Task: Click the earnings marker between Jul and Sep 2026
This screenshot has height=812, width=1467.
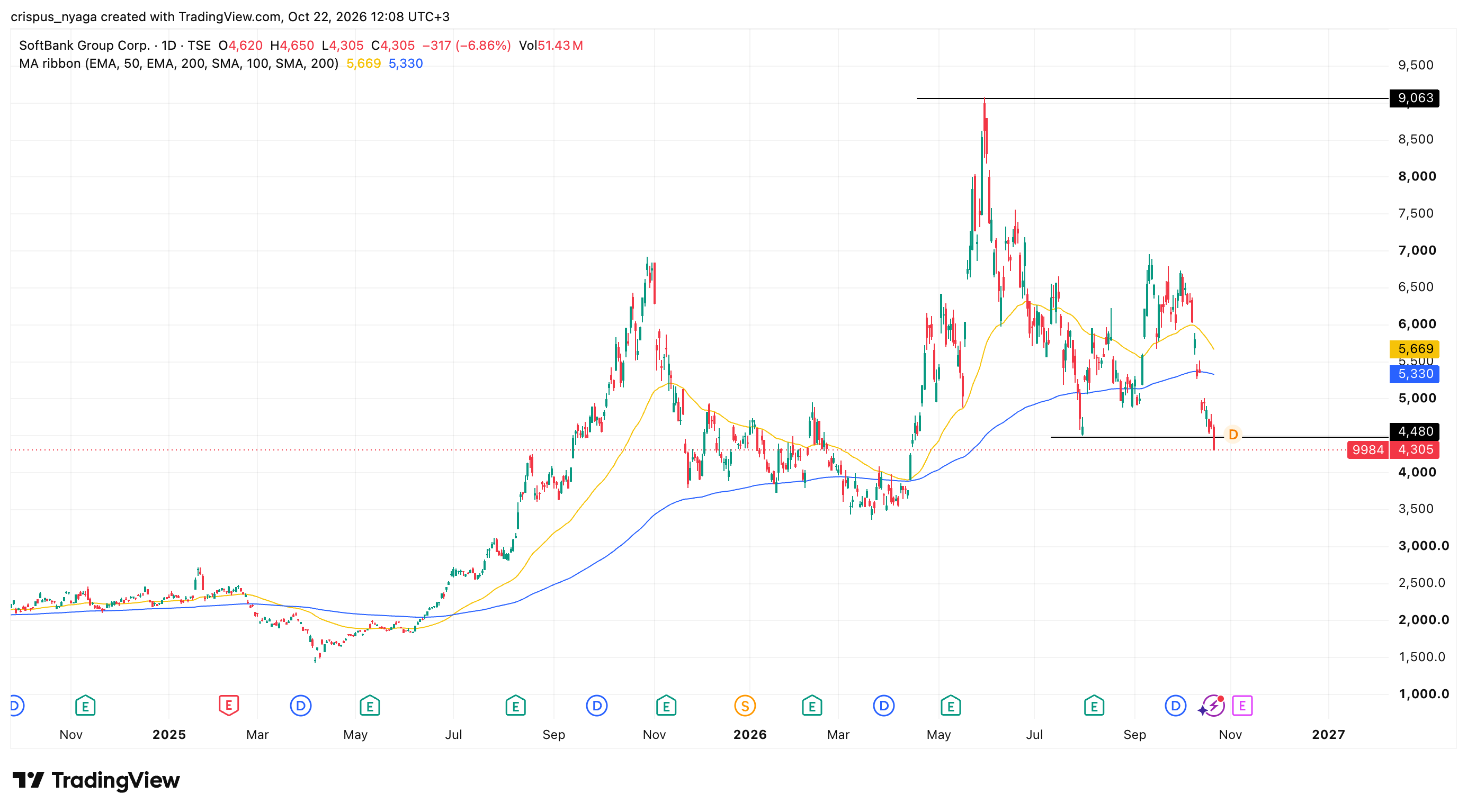Action: point(1094,706)
